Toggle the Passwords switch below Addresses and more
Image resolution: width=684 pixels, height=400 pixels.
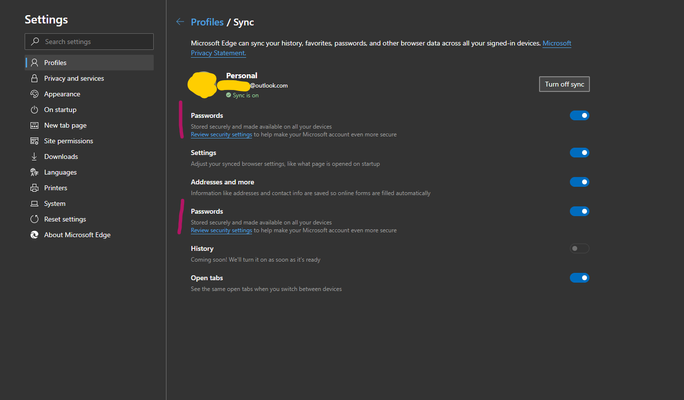[579, 211]
